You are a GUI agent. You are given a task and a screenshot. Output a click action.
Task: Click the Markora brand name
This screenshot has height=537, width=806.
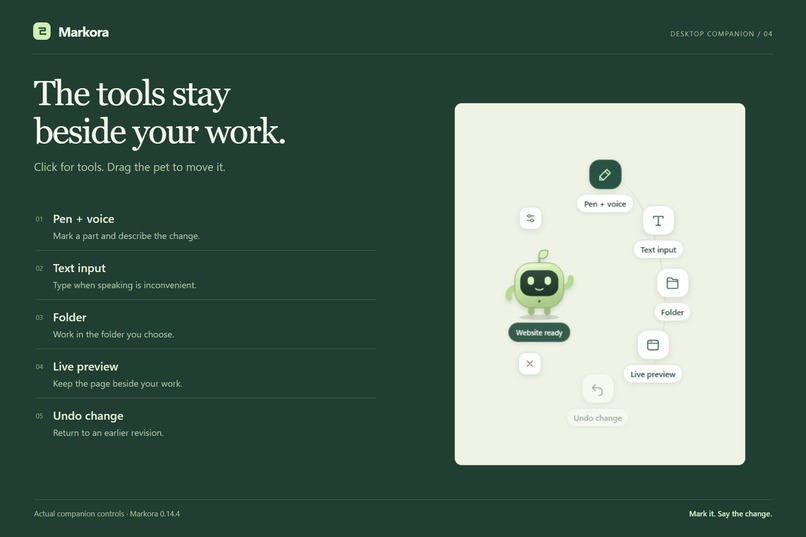click(83, 32)
